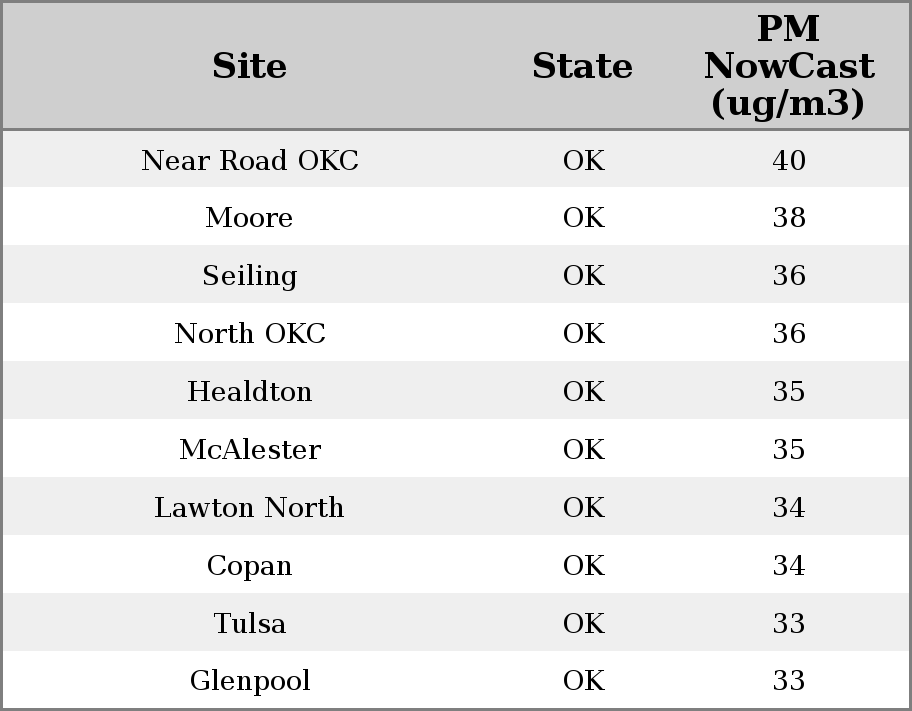Select the Tulsa site cell
912x711 pixels.
249,623
